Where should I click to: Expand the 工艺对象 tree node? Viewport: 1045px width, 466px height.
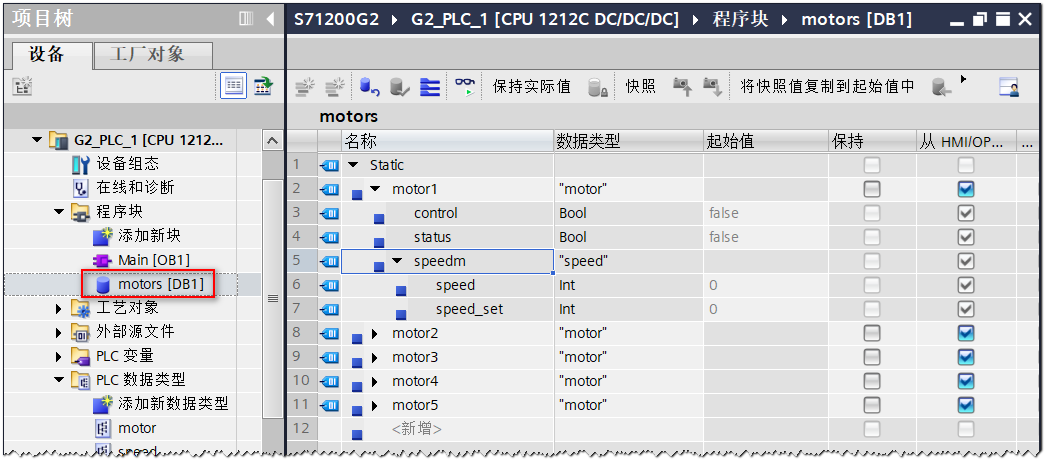[59, 308]
